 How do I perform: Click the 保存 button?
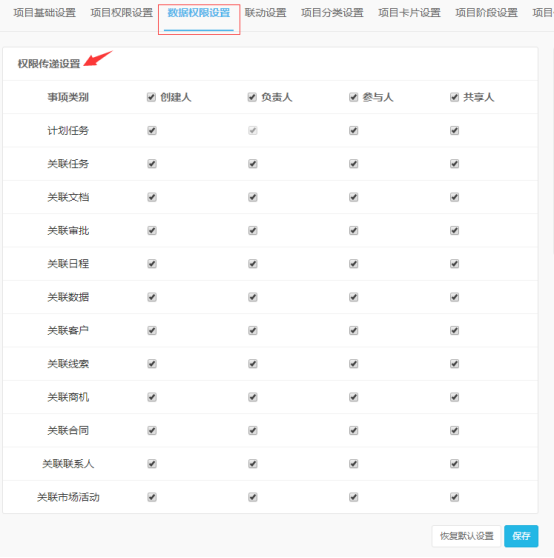coord(521,536)
